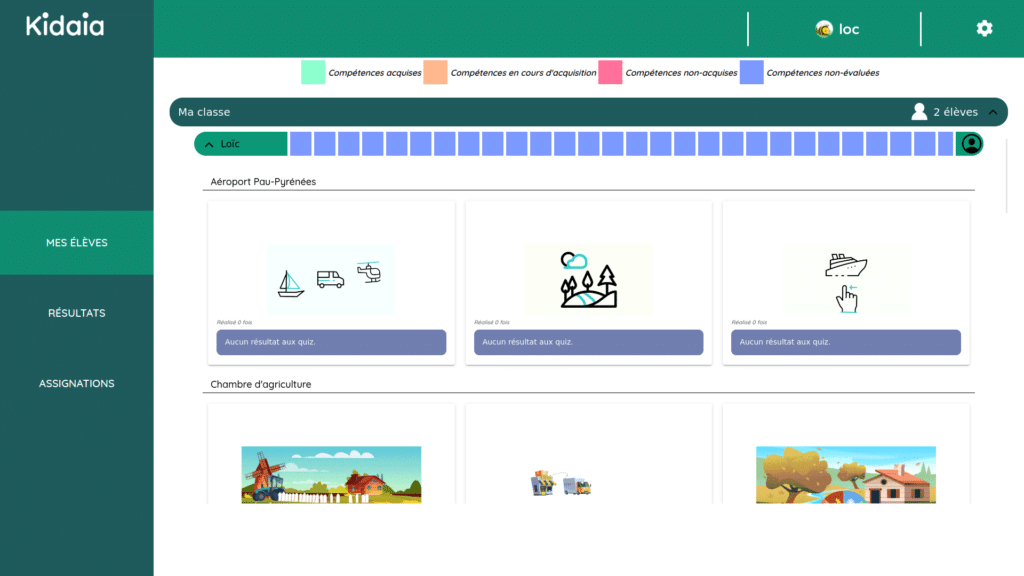Click the green Compétences acquises swatch
Image resolution: width=1024 pixels, height=576 pixels.
tap(313, 72)
